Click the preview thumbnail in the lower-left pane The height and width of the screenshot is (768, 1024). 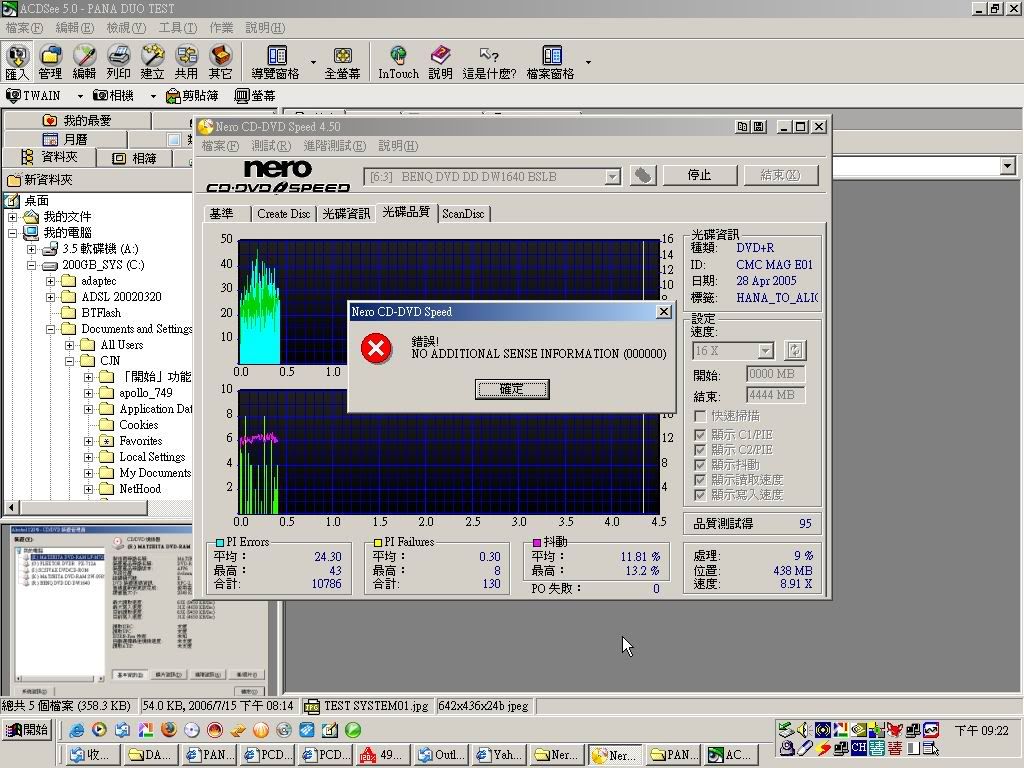136,611
